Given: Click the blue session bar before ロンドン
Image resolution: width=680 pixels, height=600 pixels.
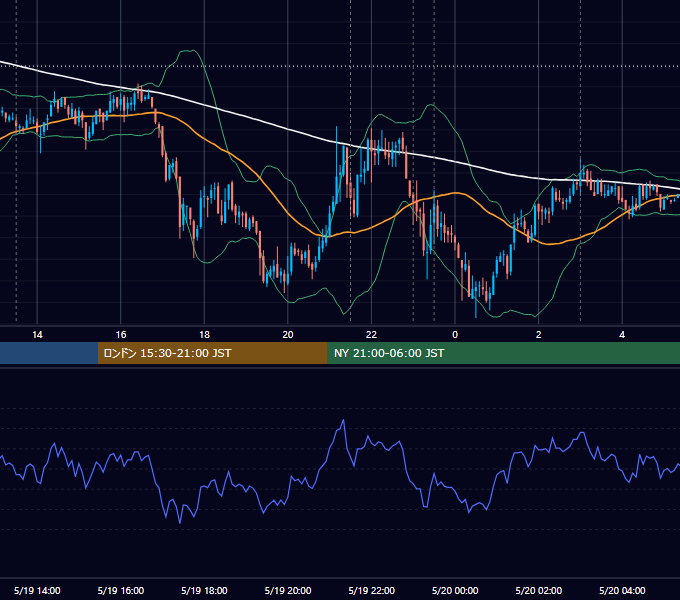Looking at the screenshot, I should click(x=49, y=353).
